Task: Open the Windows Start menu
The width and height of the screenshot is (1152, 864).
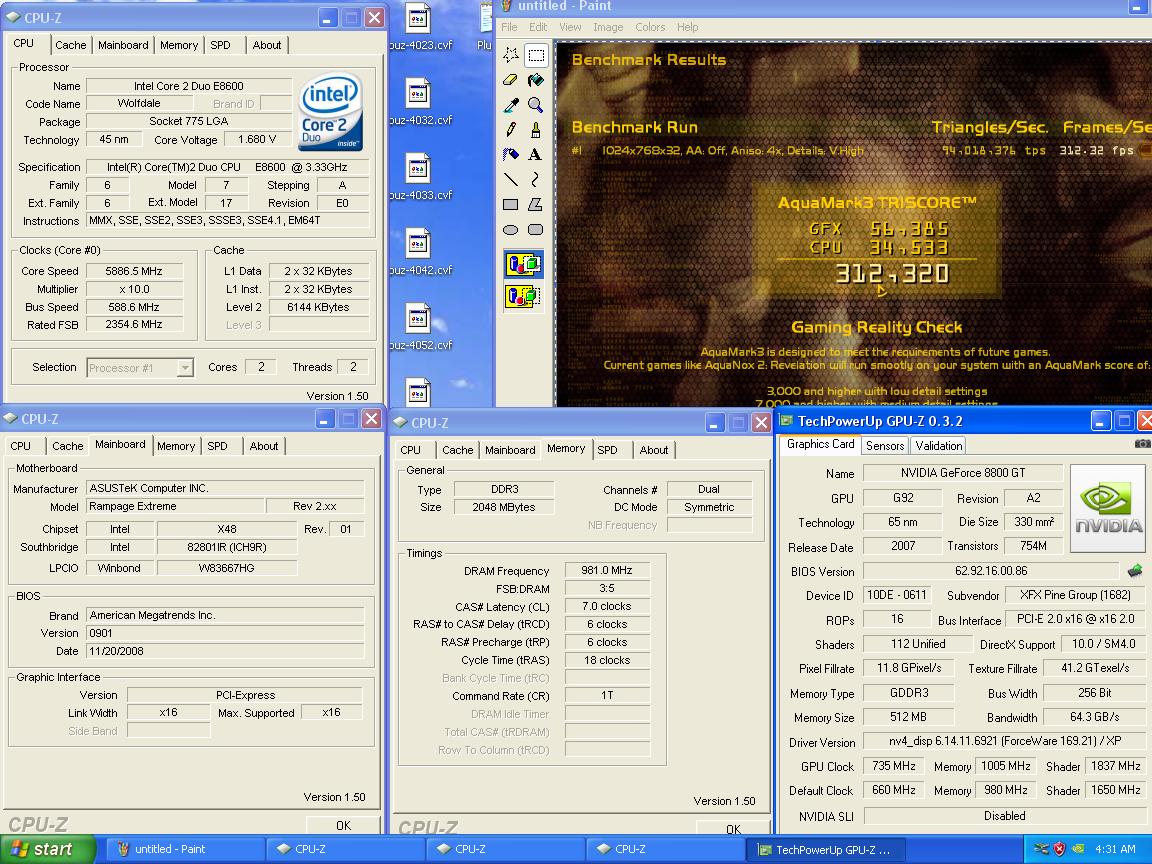Action: click(x=48, y=849)
